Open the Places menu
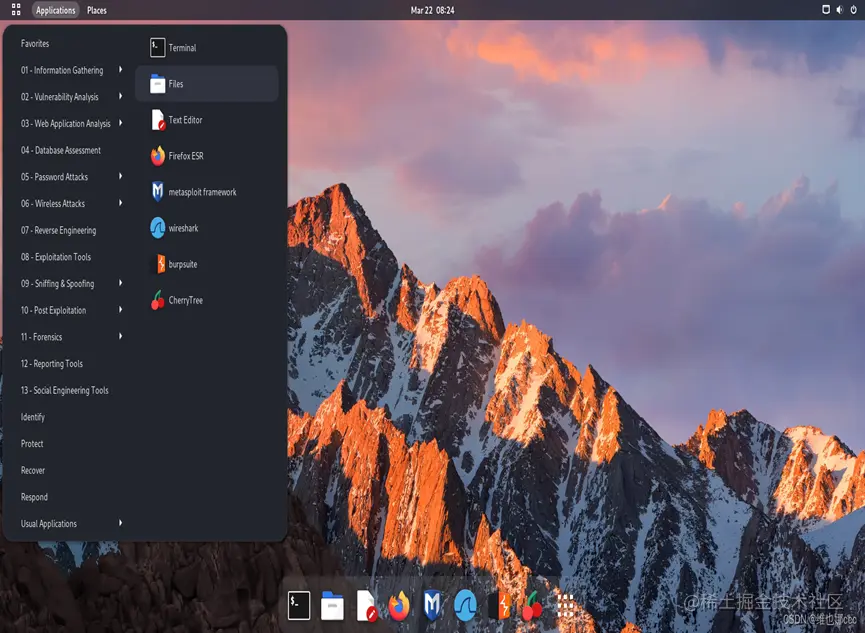The width and height of the screenshot is (865, 633). tap(97, 10)
